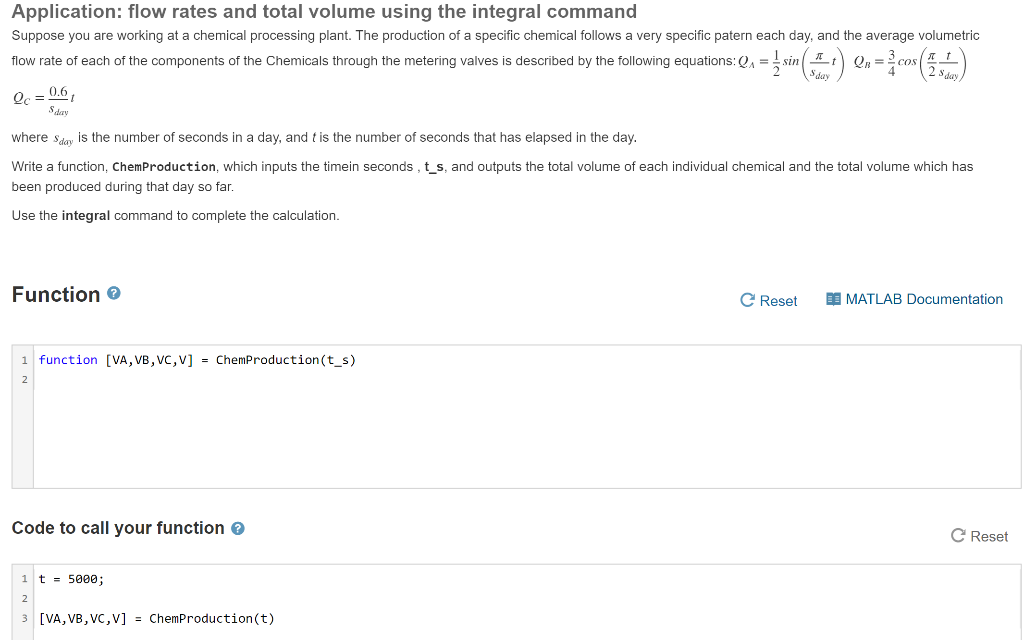The height and width of the screenshot is (640, 1024).
Task: Click the help icon beside the Function heading
Action: [112, 294]
